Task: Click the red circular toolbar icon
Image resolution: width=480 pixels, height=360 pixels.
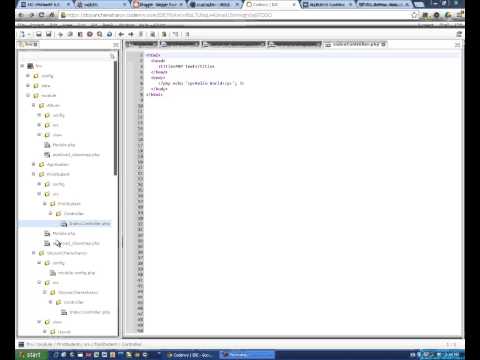Action: pos(90,34)
